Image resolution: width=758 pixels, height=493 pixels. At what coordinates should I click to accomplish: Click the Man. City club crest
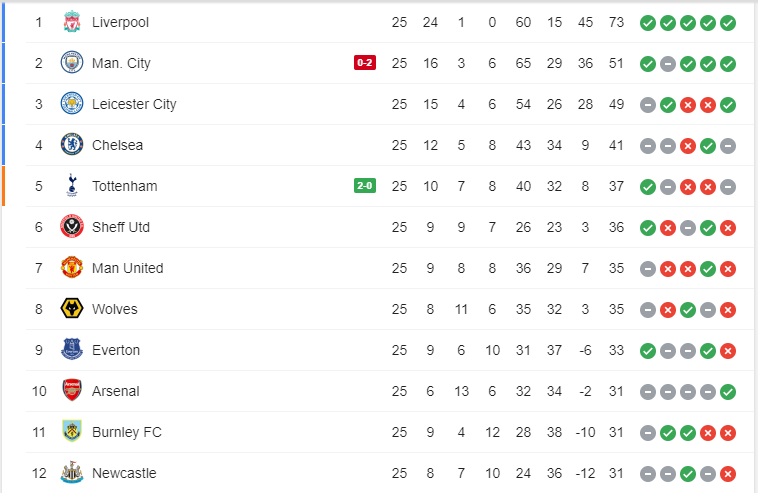coord(71,63)
